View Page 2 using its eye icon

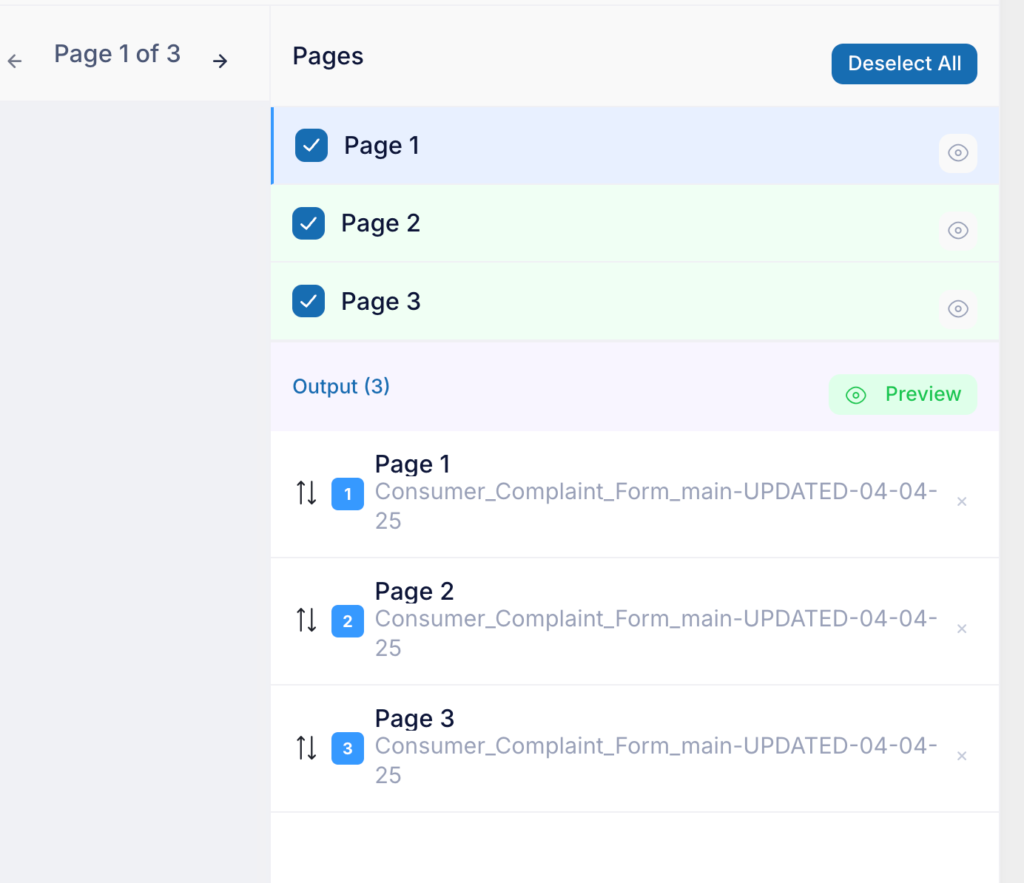pos(958,231)
